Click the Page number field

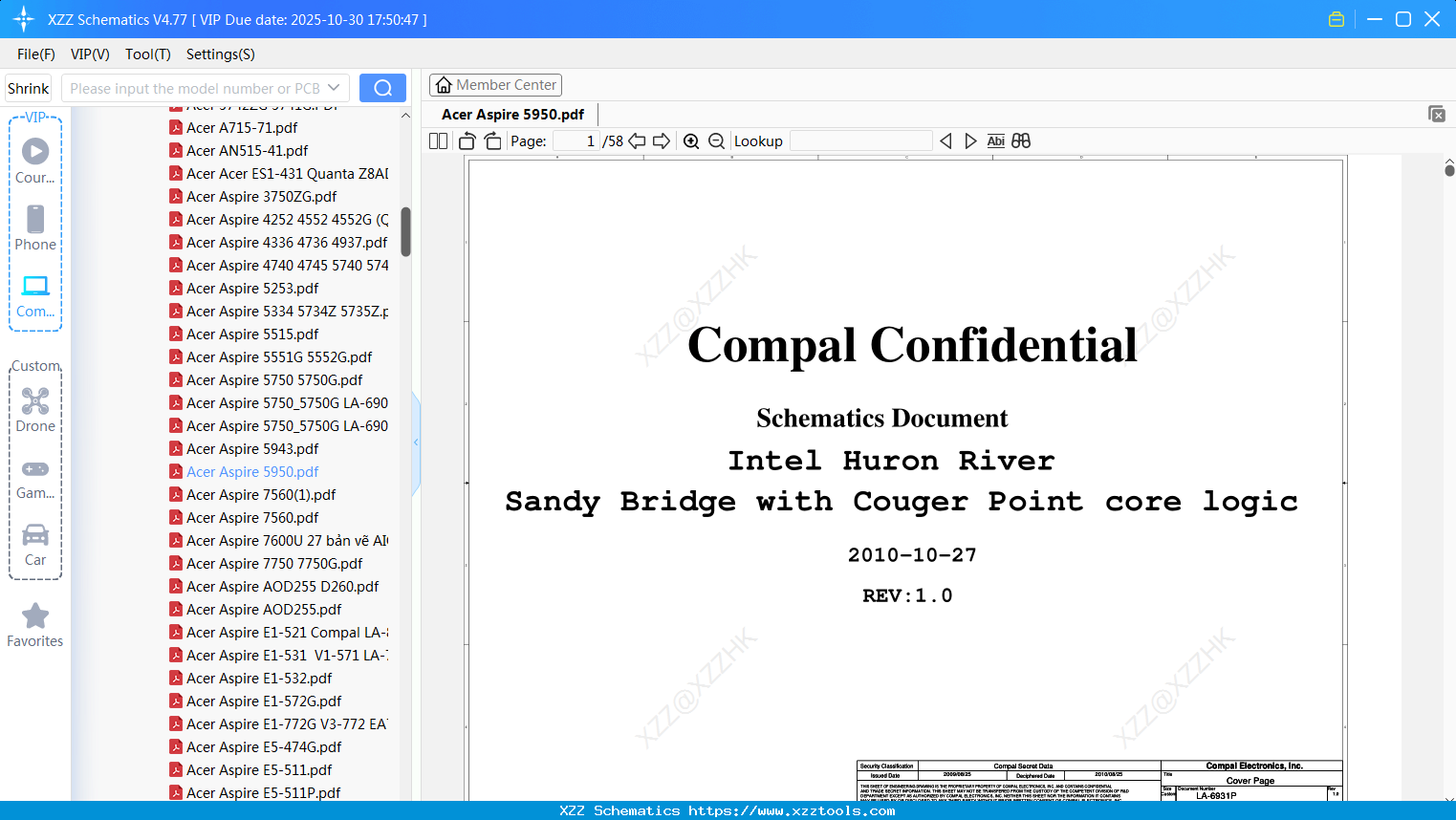[576, 141]
